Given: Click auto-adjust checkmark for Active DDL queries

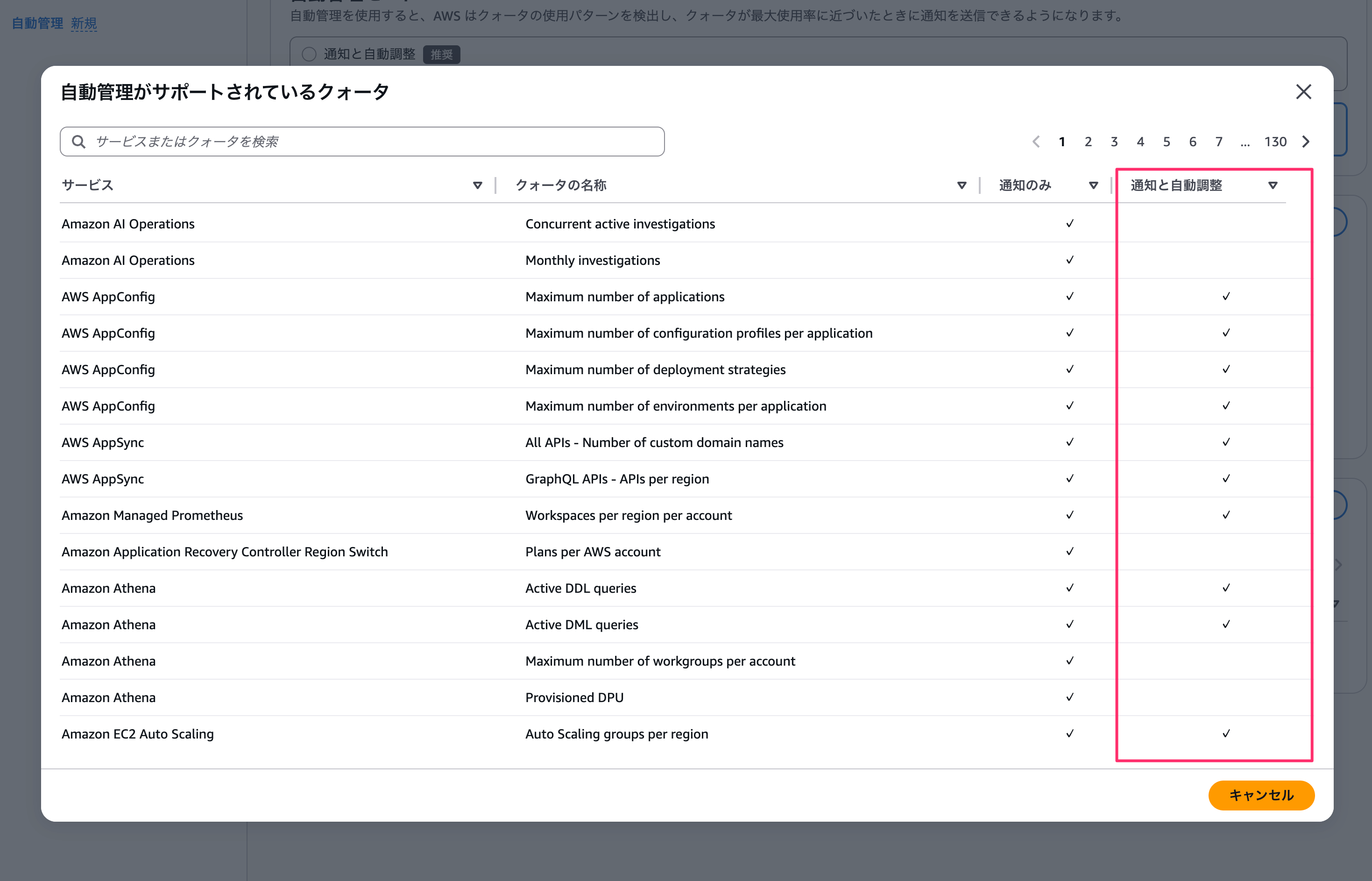Looking at the screenshot, I should coord(1225,588).
